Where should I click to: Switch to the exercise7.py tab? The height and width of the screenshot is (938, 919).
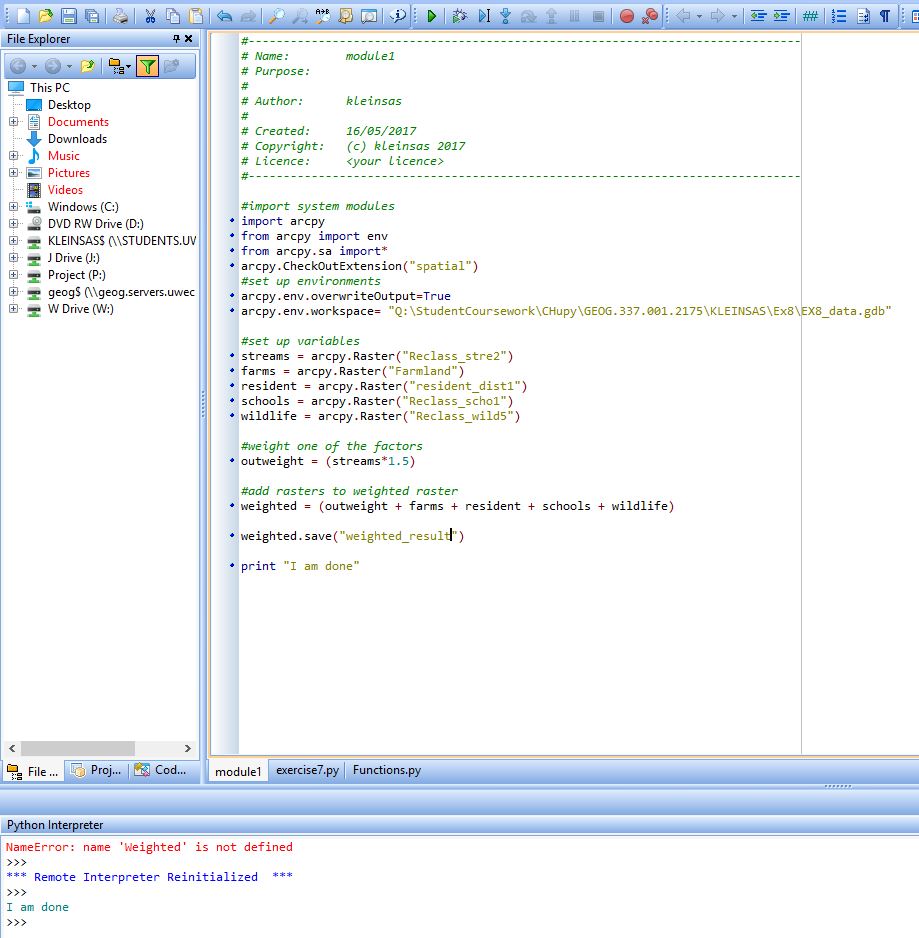tap(307, 770)
